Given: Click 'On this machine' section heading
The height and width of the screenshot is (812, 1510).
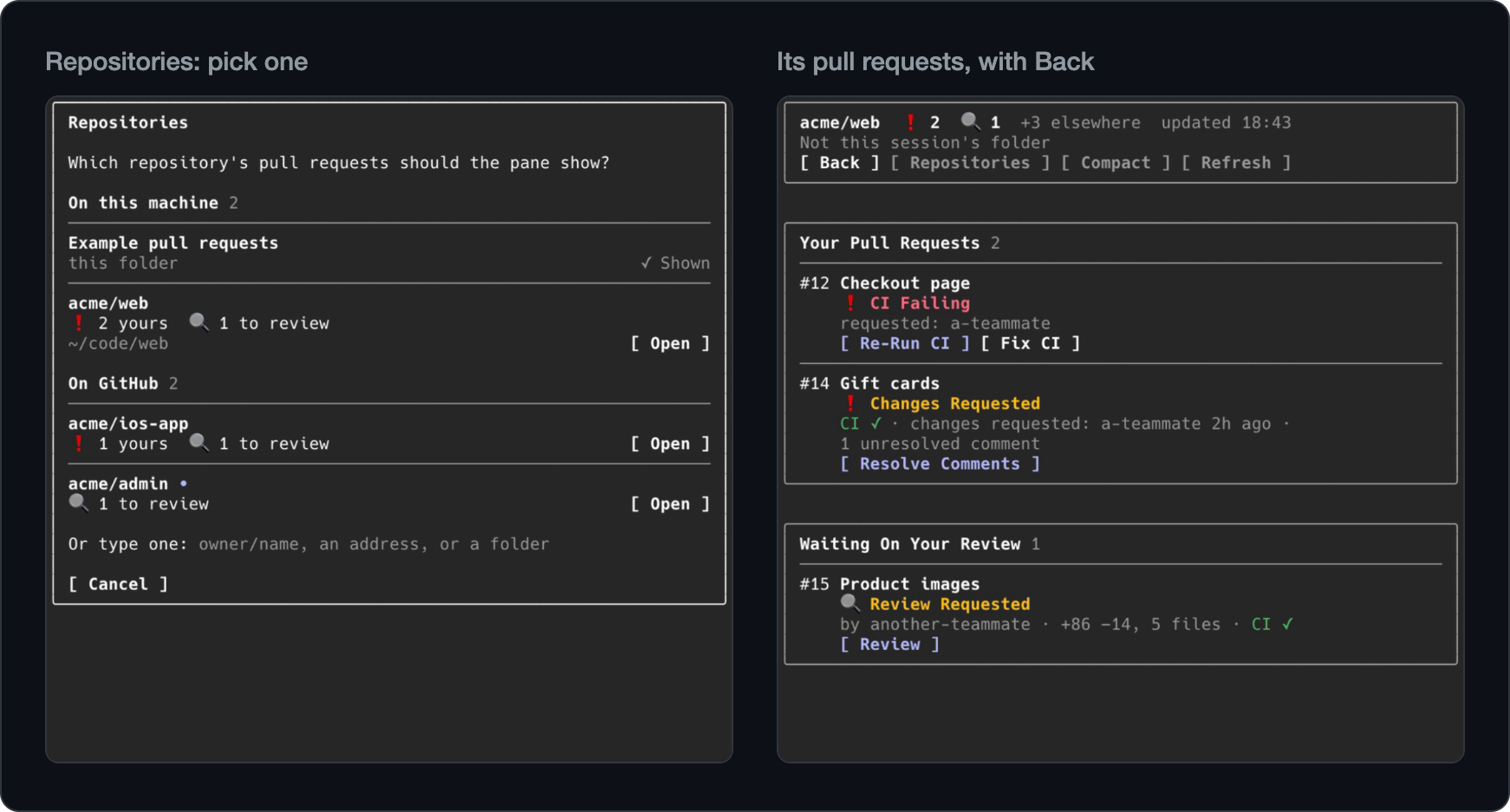Looking at the screenshot, I should (x=143, y=203).
